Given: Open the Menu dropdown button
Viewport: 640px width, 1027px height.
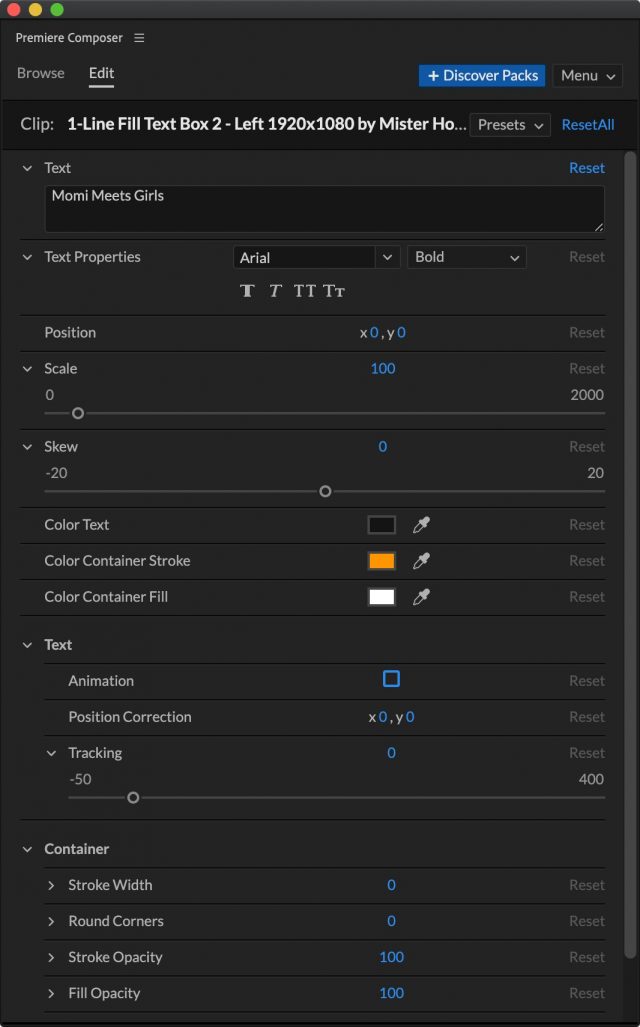Looking at the screenshot, I should click(x=587, y=76).
